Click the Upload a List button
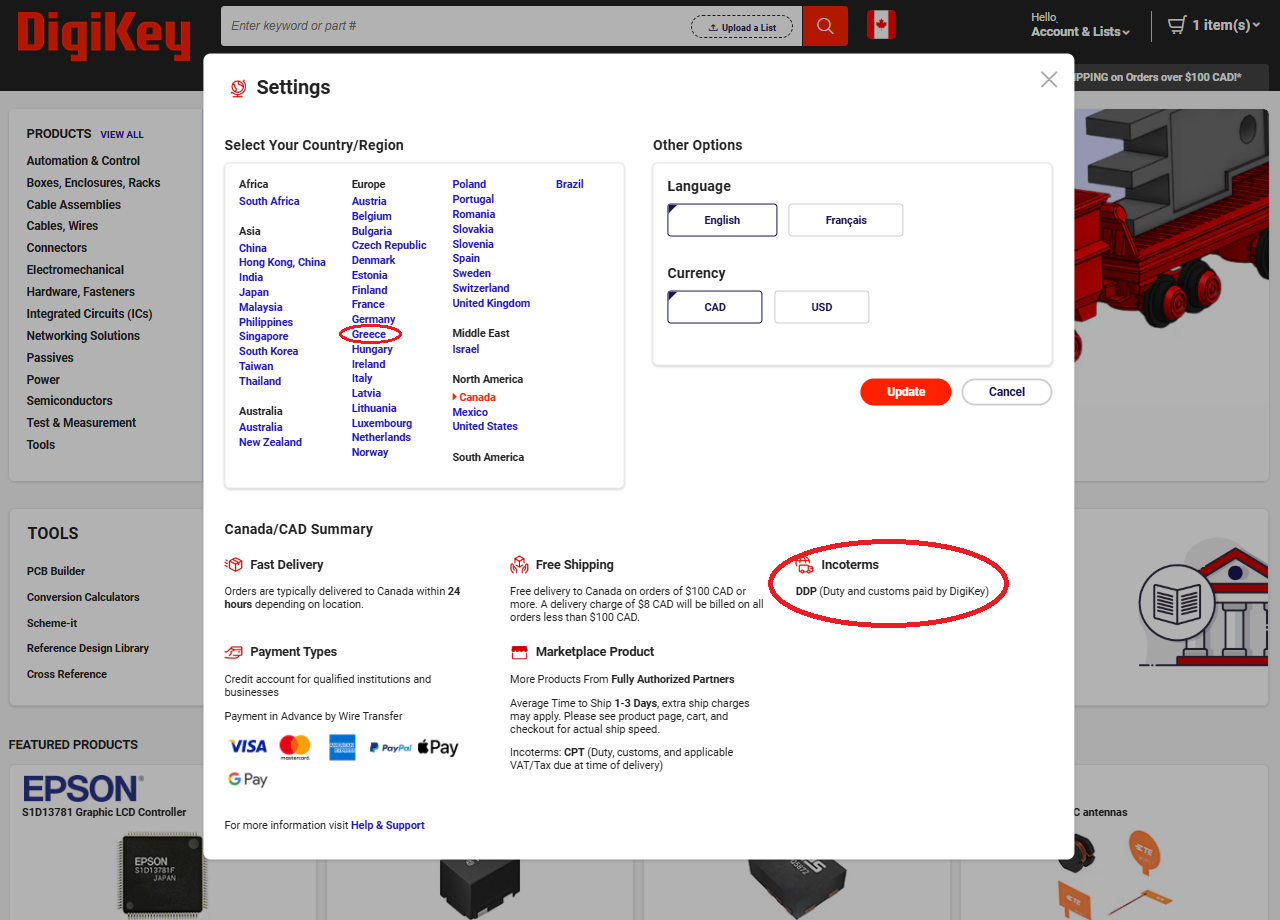 coord(742,27)
